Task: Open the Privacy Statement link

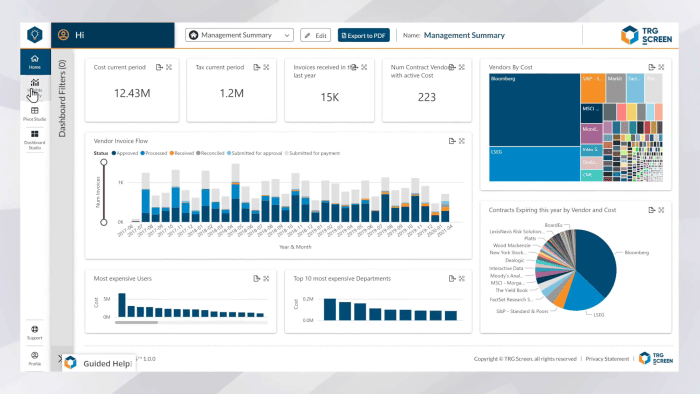Action: click(607, 359)
